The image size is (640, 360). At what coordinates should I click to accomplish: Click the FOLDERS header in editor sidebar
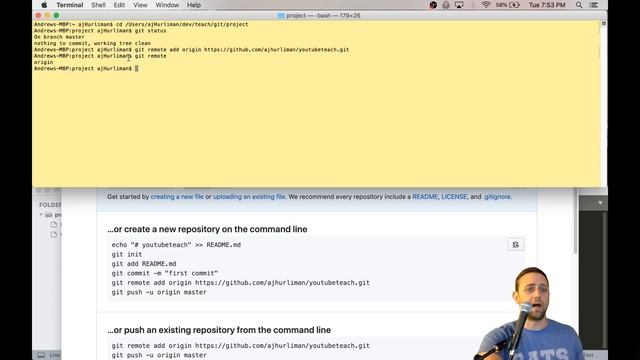point(50,204)
